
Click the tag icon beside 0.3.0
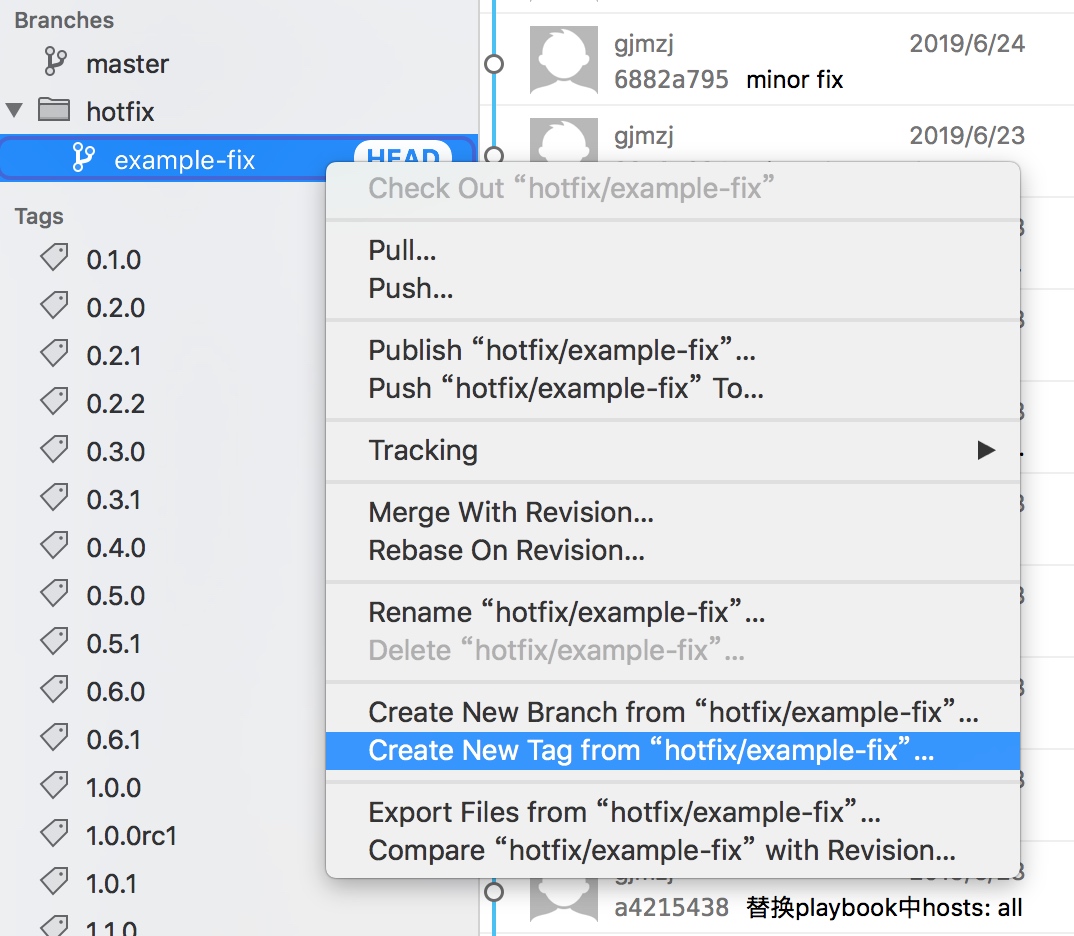pyautogui.click(x=54, y=450)
